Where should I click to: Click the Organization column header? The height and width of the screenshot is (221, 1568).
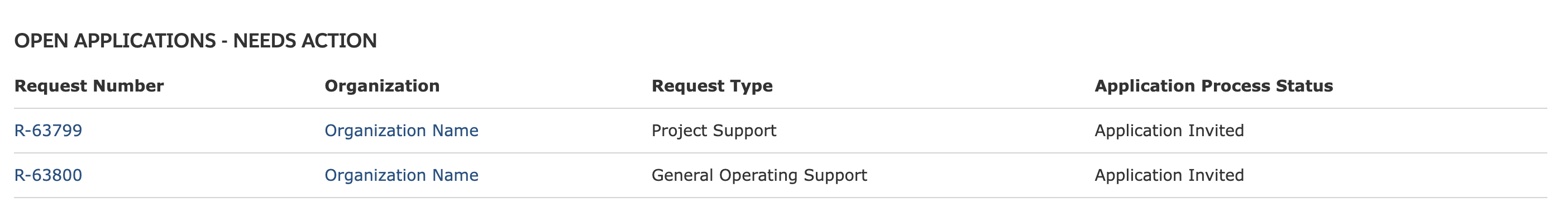click(381, 86)
